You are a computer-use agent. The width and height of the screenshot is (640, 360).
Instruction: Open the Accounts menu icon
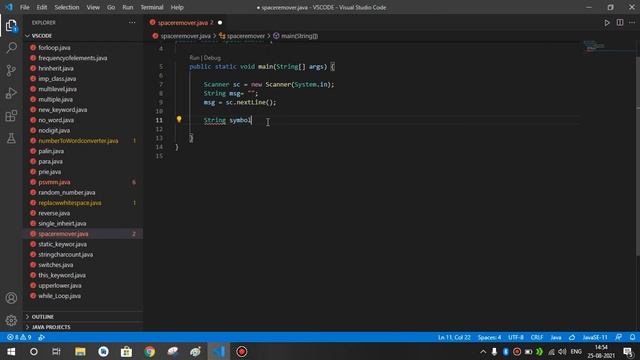point(11,298)
